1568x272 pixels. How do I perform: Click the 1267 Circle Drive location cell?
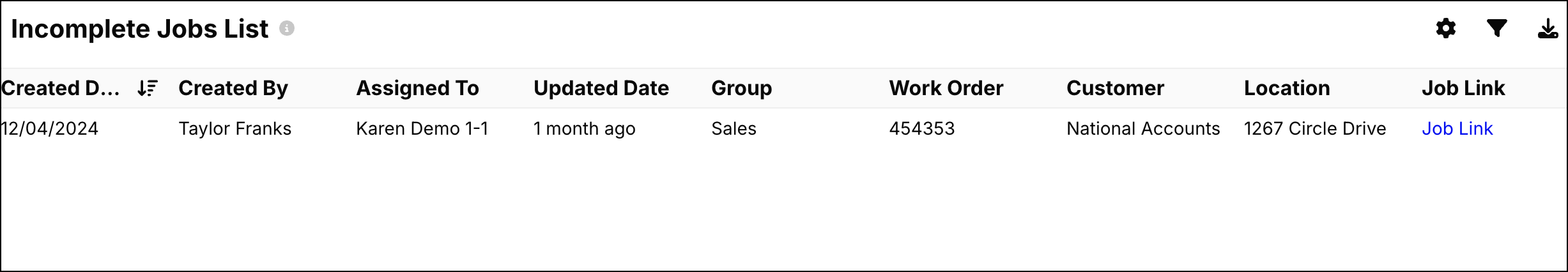click(x=1315, y=129)
